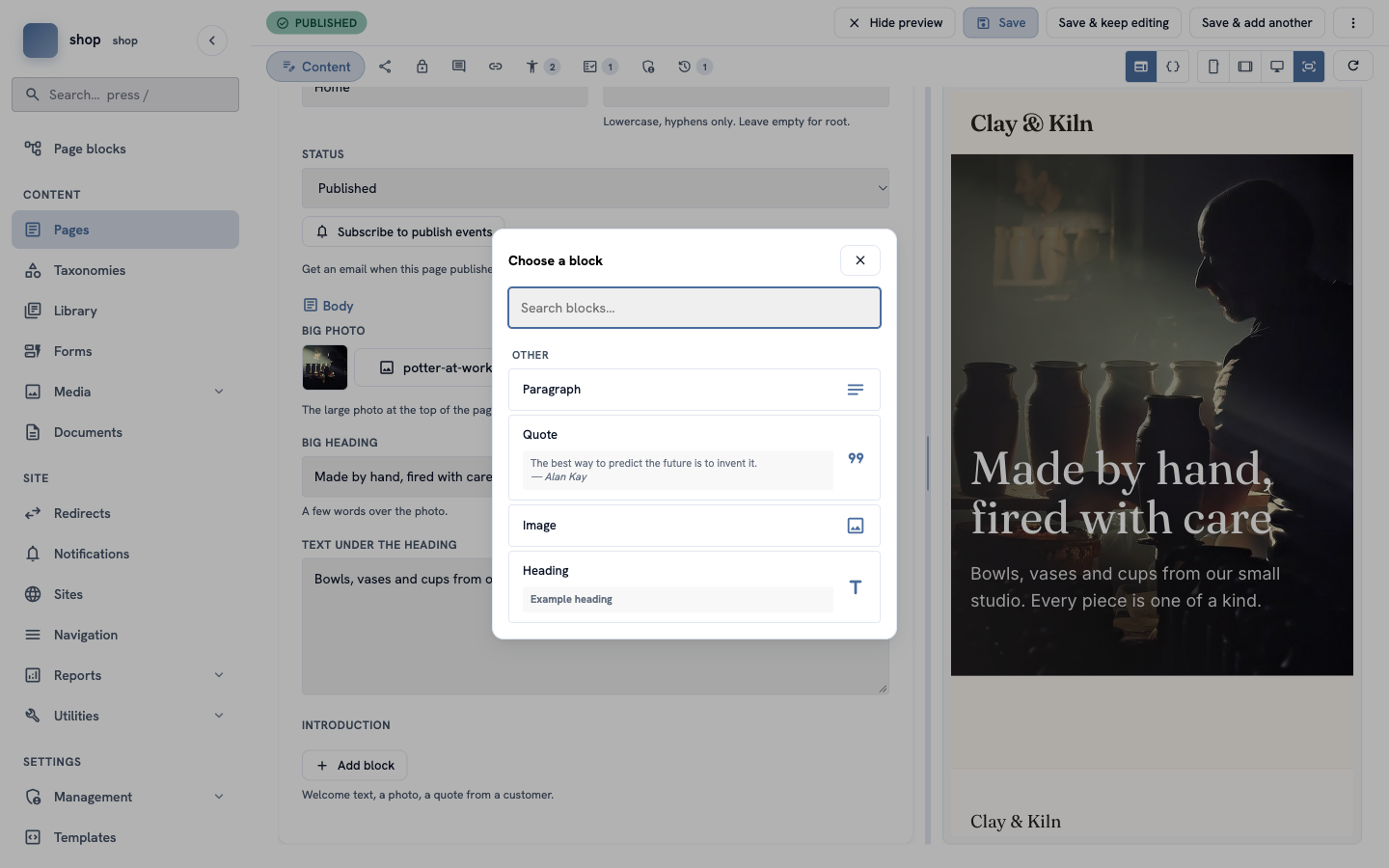
Task: Expand the Reports sidebar section
Action: [125, 675]
